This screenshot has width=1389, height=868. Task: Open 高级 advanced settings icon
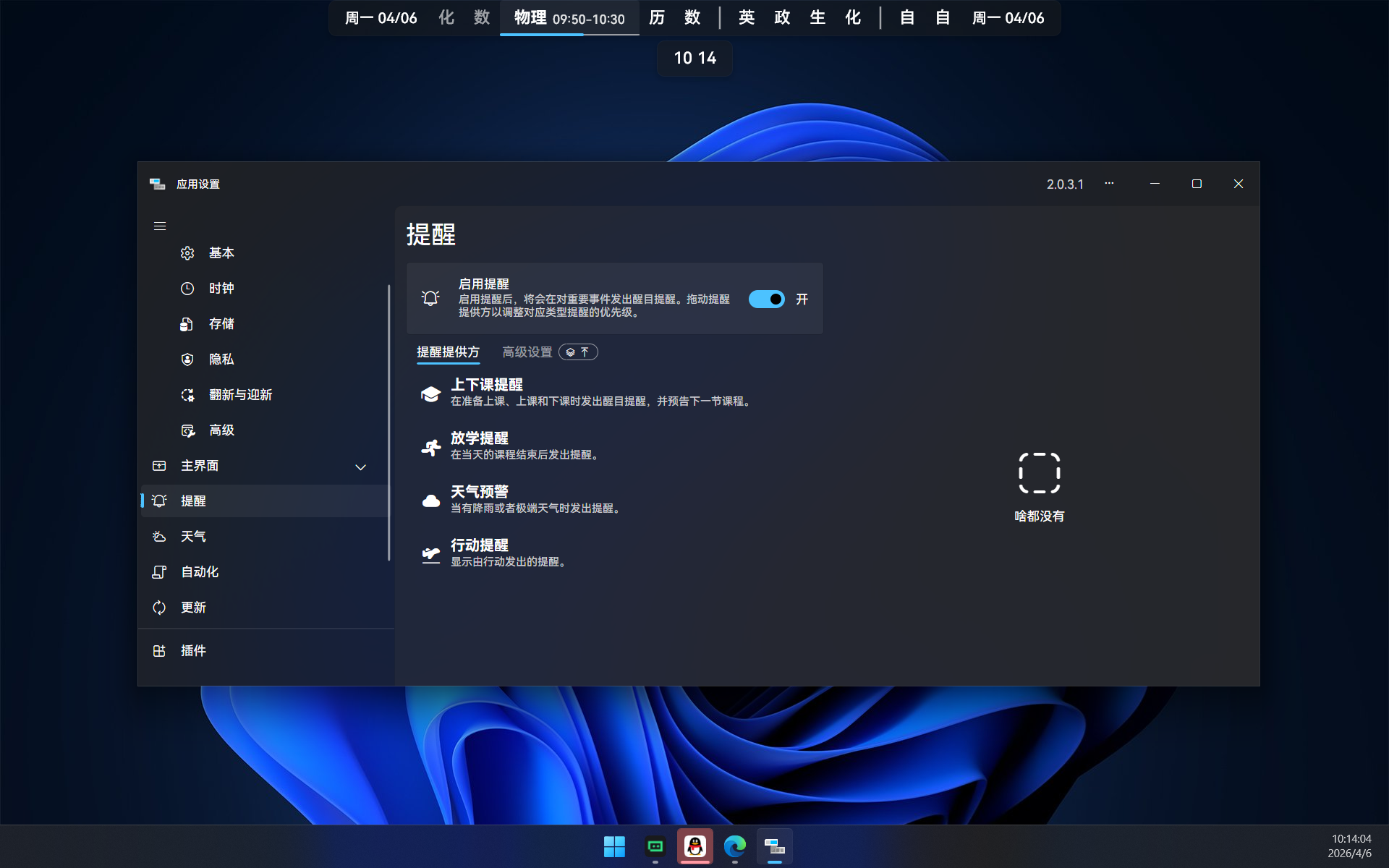[187, 430]
